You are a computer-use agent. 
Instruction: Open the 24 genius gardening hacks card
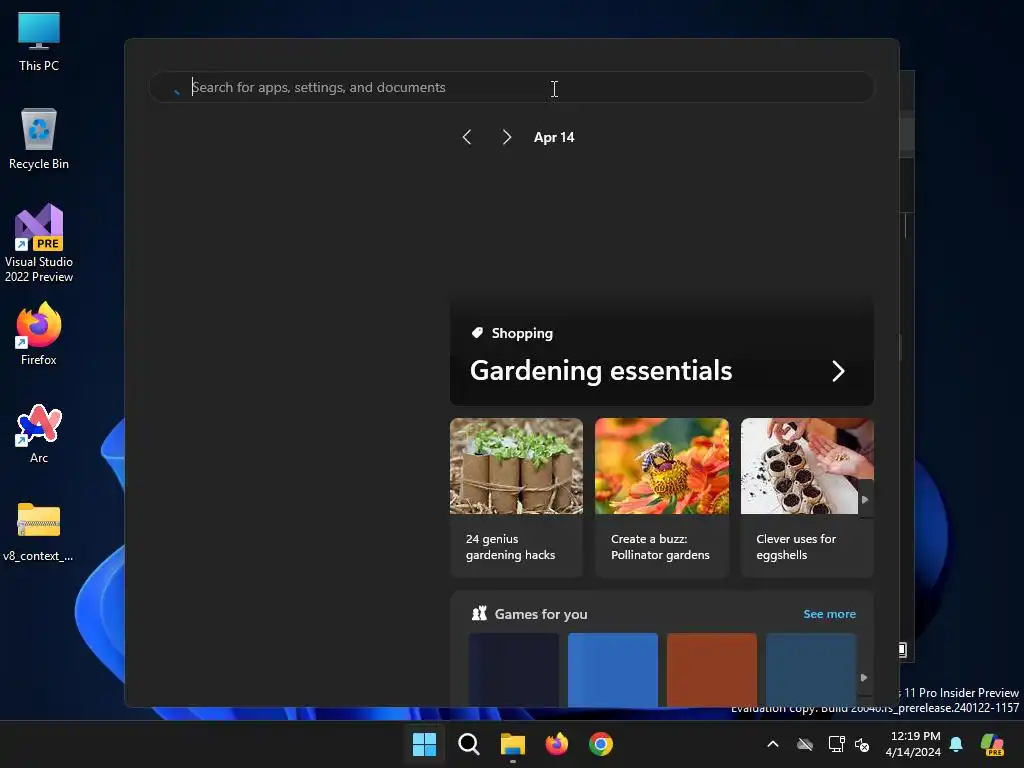pyautogui.click(x=516, y=498)
